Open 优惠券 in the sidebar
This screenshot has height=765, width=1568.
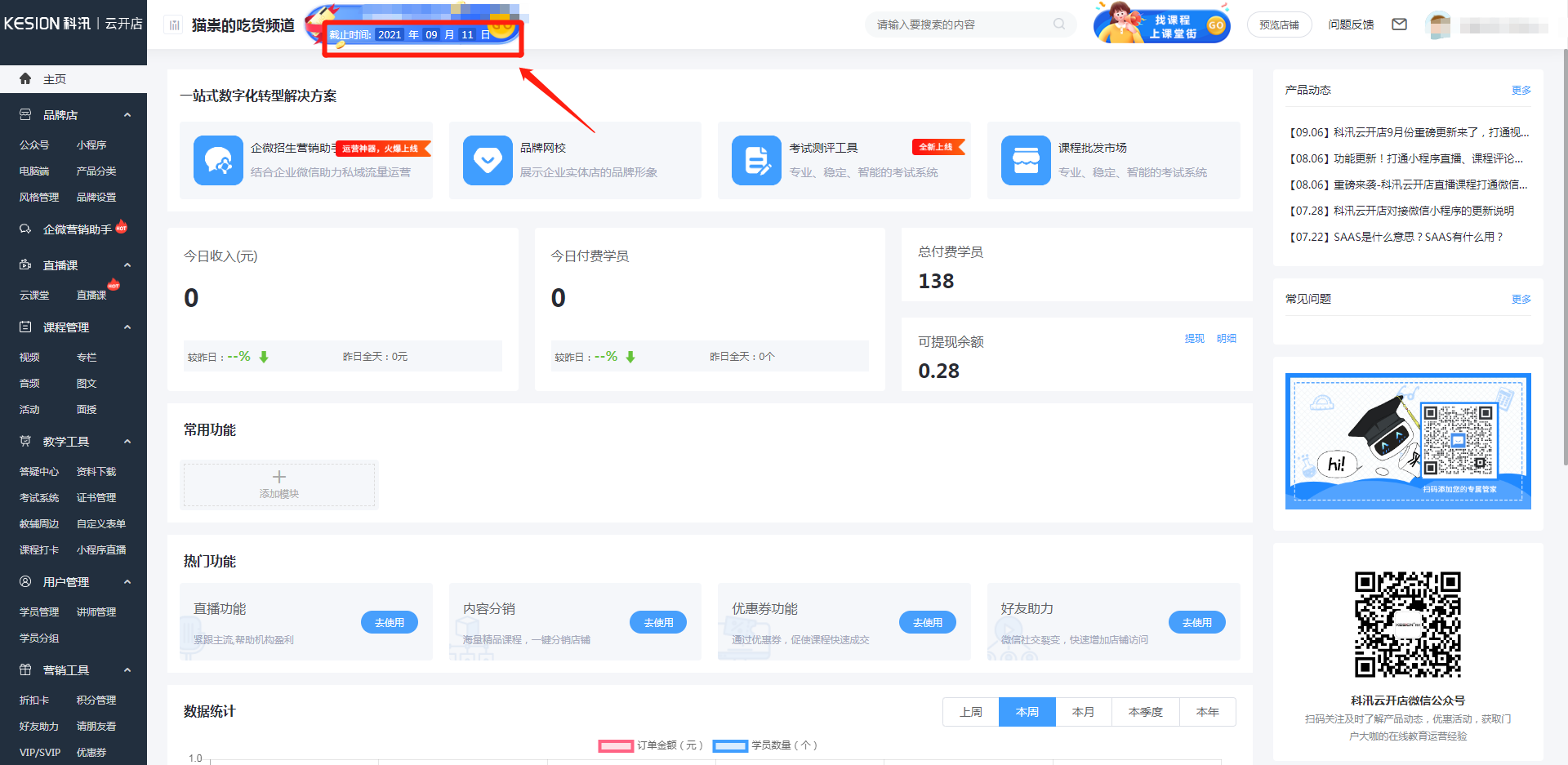[91, 752]
